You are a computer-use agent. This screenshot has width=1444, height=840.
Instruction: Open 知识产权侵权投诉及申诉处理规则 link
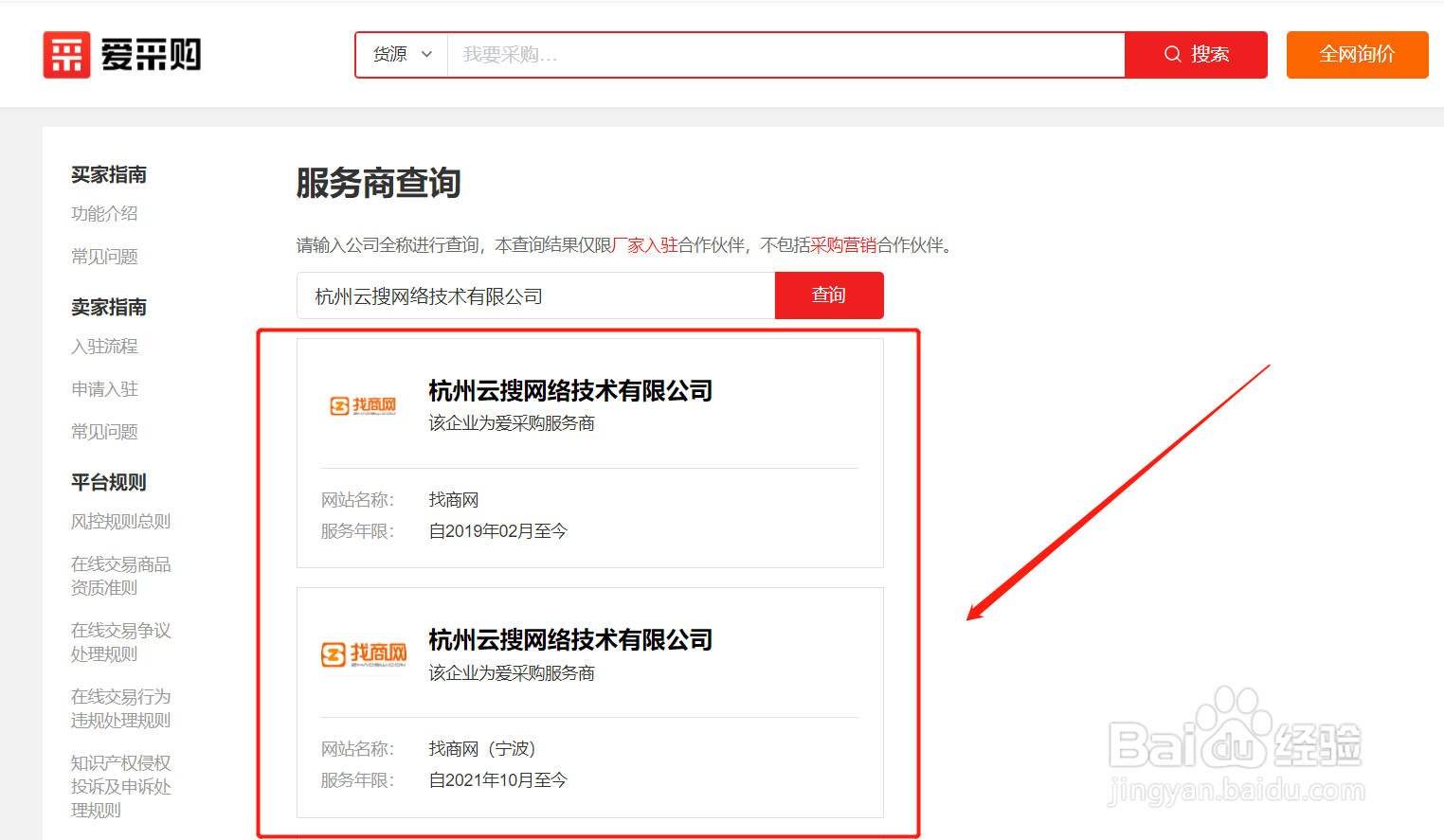click(x=120, y=786)
